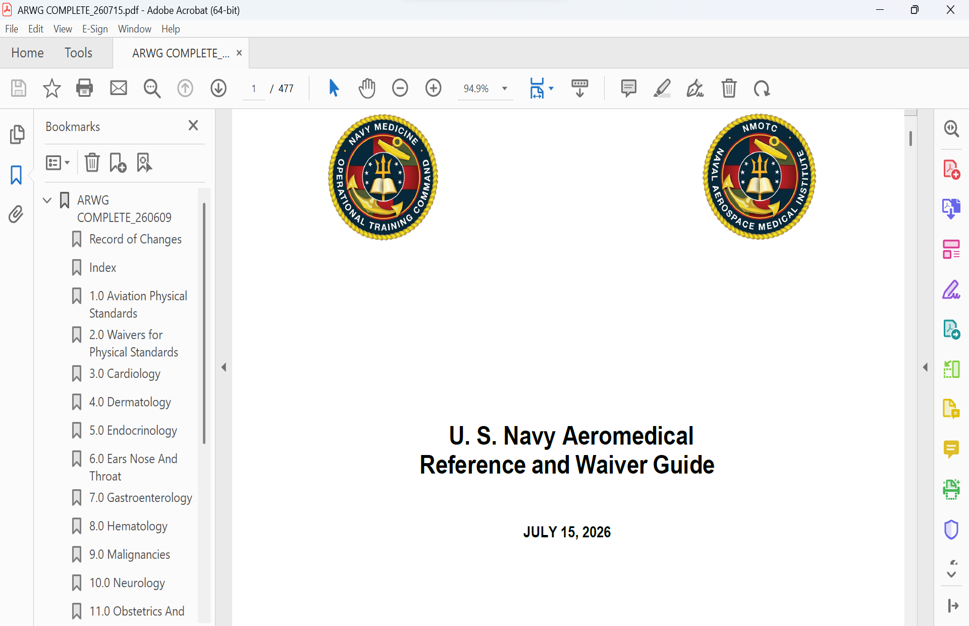Image resolution: width=969 pixels, height=626 pixels.
Task: Switch to the Tools tab
Action: (78, 53)
